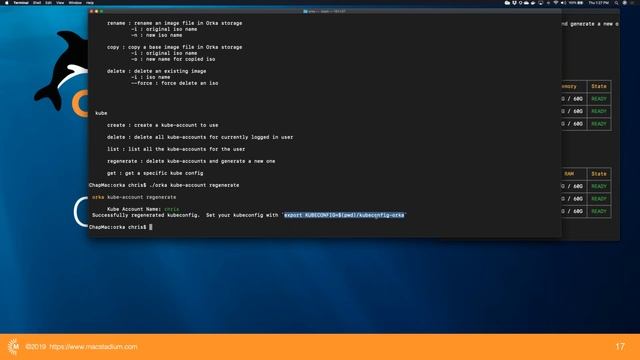The height and width of the screenshot is (360, 640).
Task: Click '--force : force delete an iso' line
Action: click(175, 83)
